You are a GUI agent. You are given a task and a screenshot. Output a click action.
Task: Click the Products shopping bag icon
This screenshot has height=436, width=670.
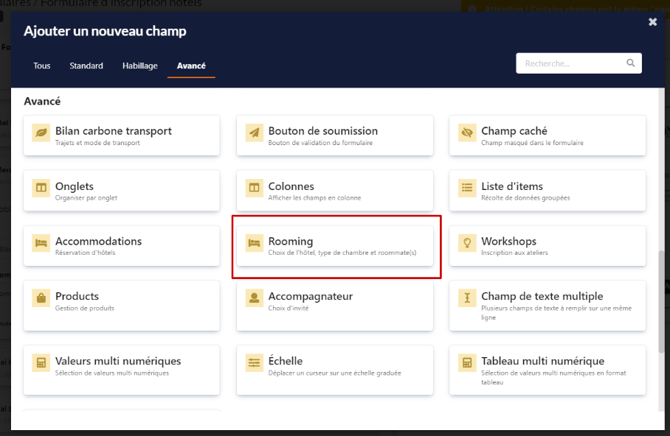(x=41, y=298)
